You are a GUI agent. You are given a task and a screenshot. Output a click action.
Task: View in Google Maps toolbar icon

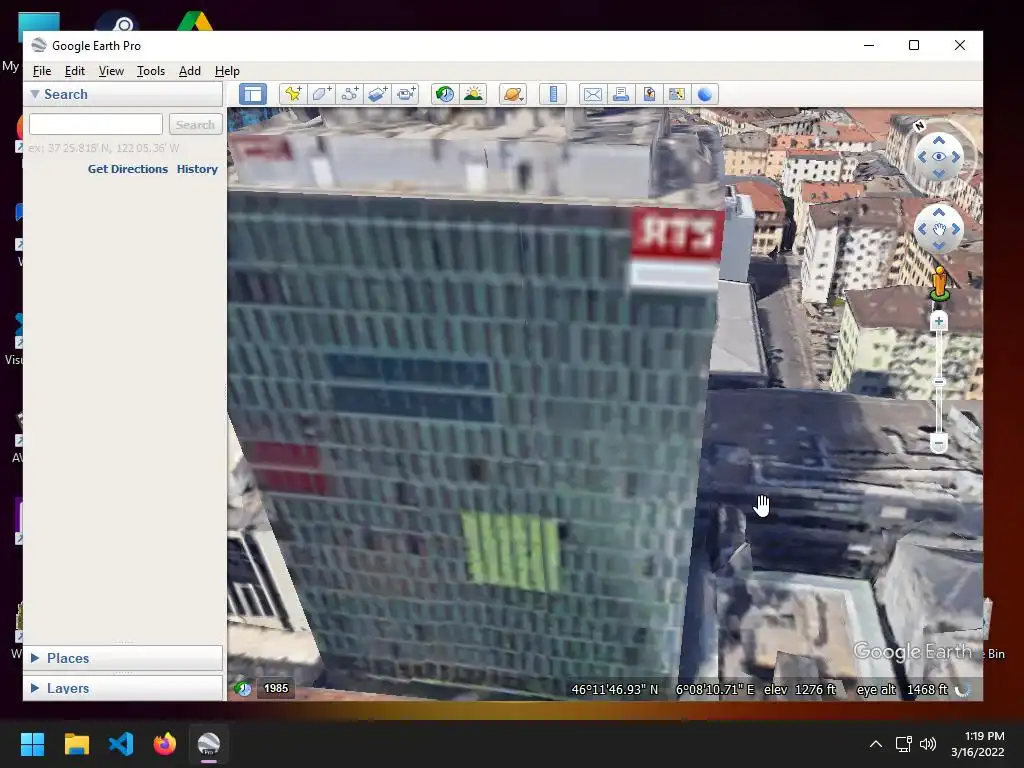click(677, 94)
